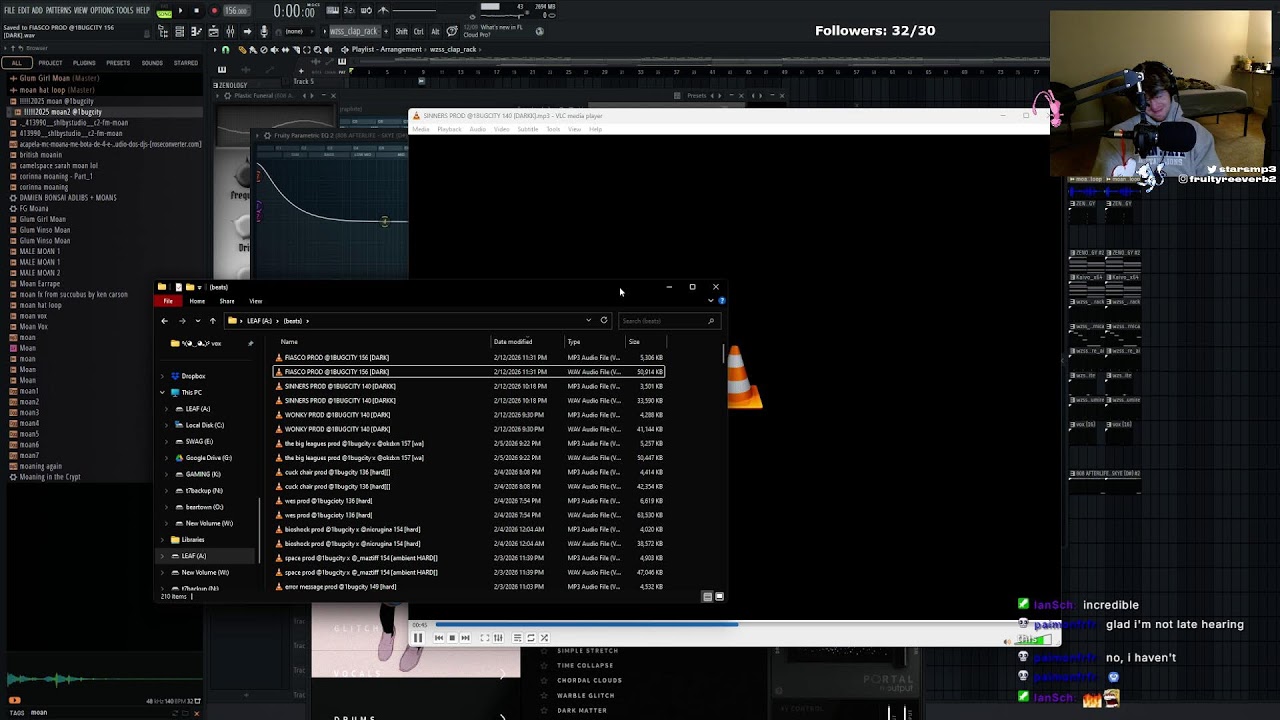Open File Explorer help icon
1280x720 pixels.
pyautogui.click(x=722, y=301)
